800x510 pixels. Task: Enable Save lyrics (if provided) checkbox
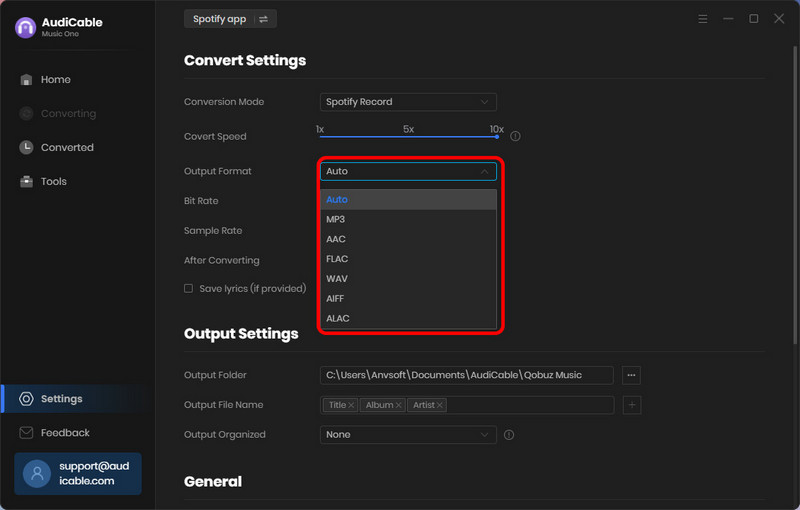188,289
